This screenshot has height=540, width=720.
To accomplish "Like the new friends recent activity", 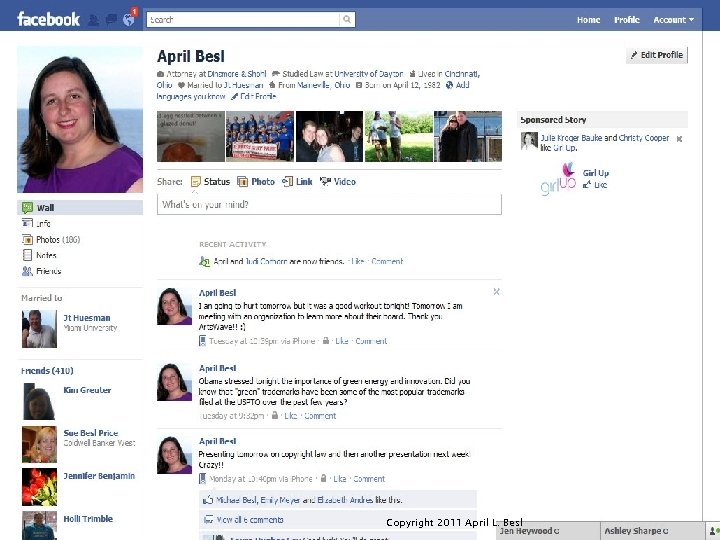I will coord(357,261).
